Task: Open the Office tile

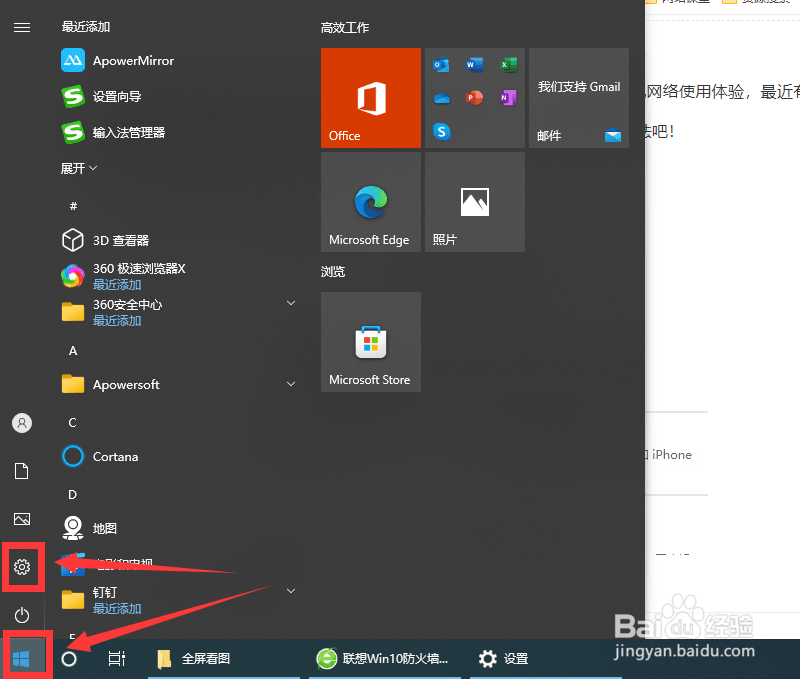Action: [x=371, y=98]
